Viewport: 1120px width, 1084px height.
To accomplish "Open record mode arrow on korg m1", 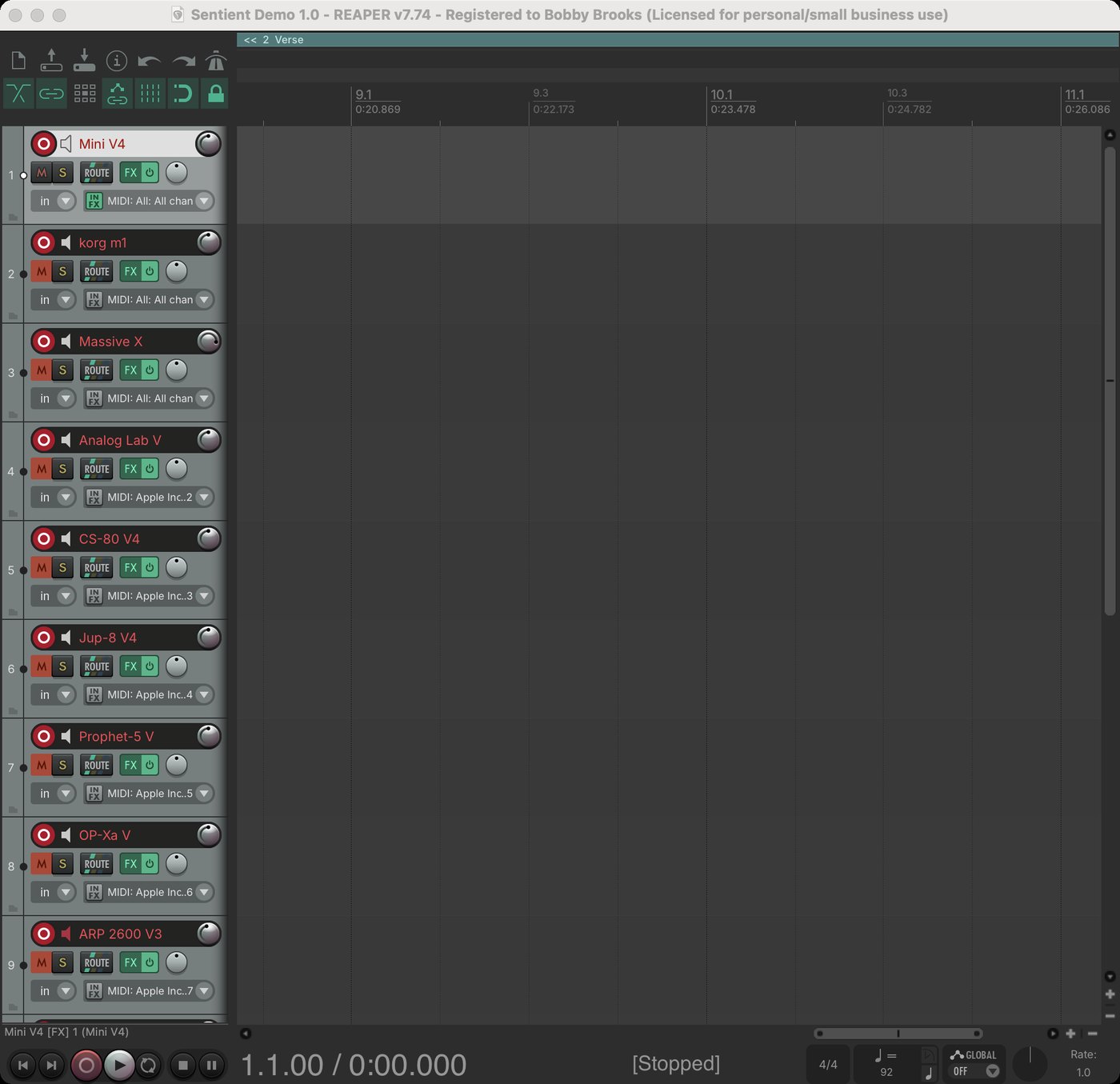I will [x=66, y=300].
